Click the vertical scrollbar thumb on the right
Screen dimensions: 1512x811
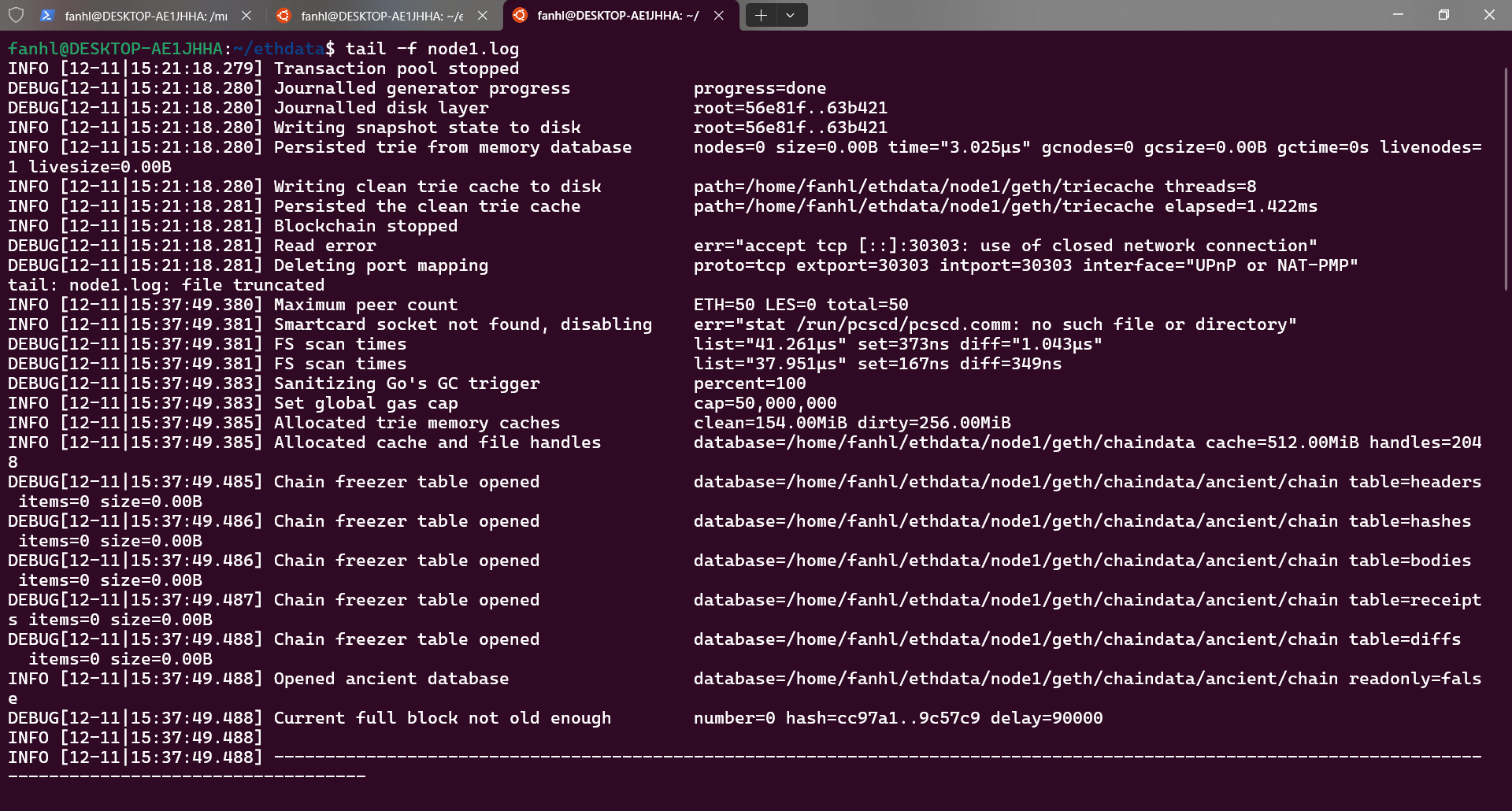tap(1506, 180)
